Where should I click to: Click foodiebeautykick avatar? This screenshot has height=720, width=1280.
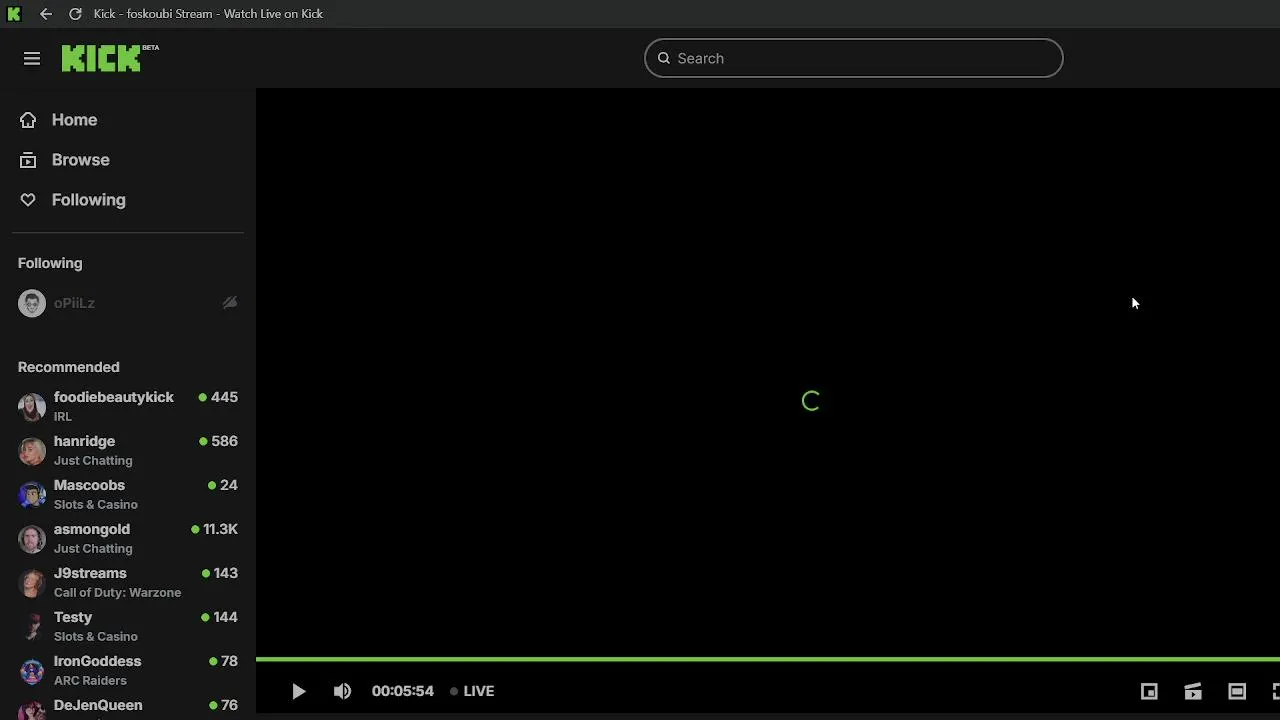32,407
